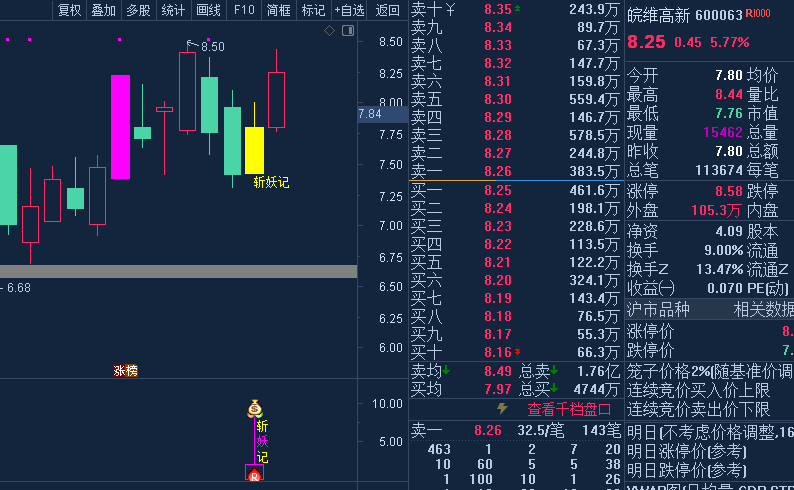Switch to 相关数据 tab

764,309
